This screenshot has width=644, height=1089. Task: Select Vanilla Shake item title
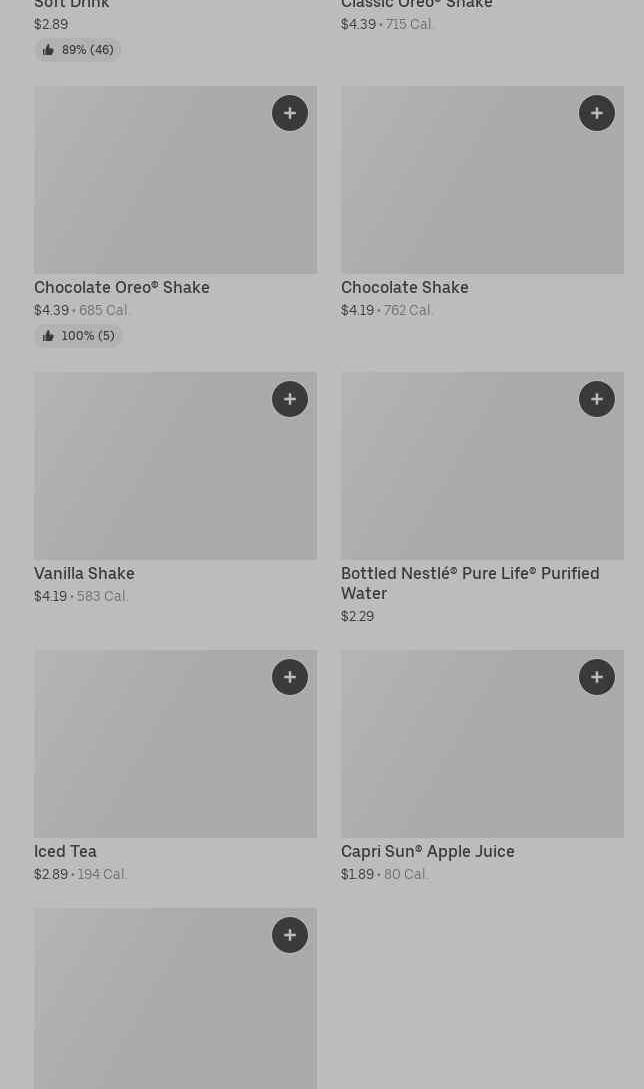pos(84,573)
